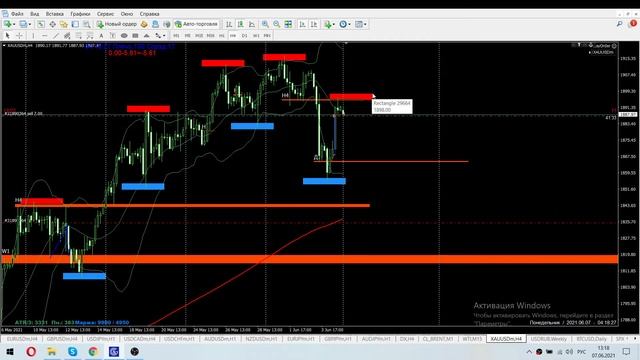
Task: Open Skype from the taskbar
Action: tap(72, 351)
